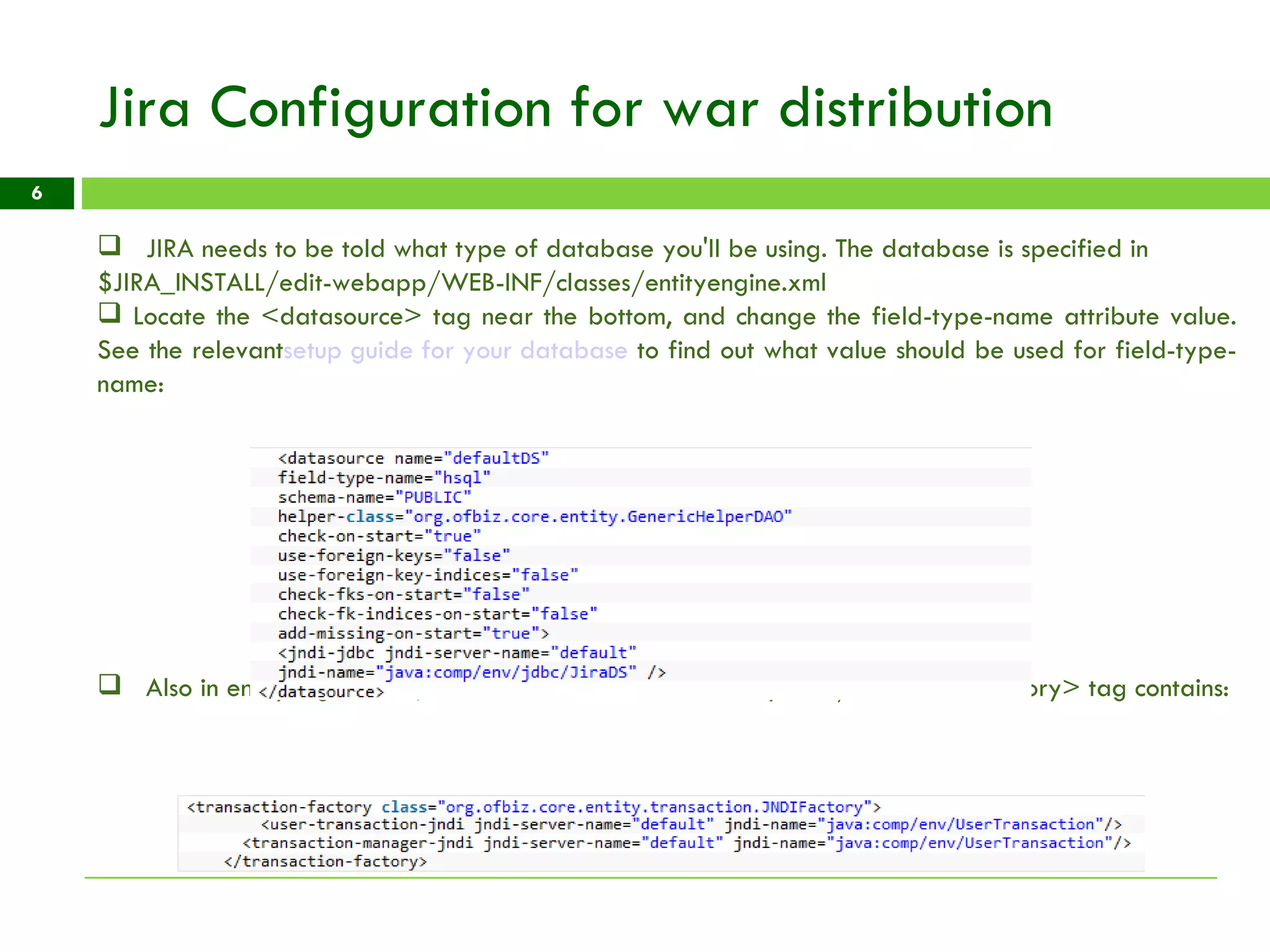Viewport: 1270px width, 952px height.
Task: Click the helper-class GenericHelperDAO line
Action: 535,517
